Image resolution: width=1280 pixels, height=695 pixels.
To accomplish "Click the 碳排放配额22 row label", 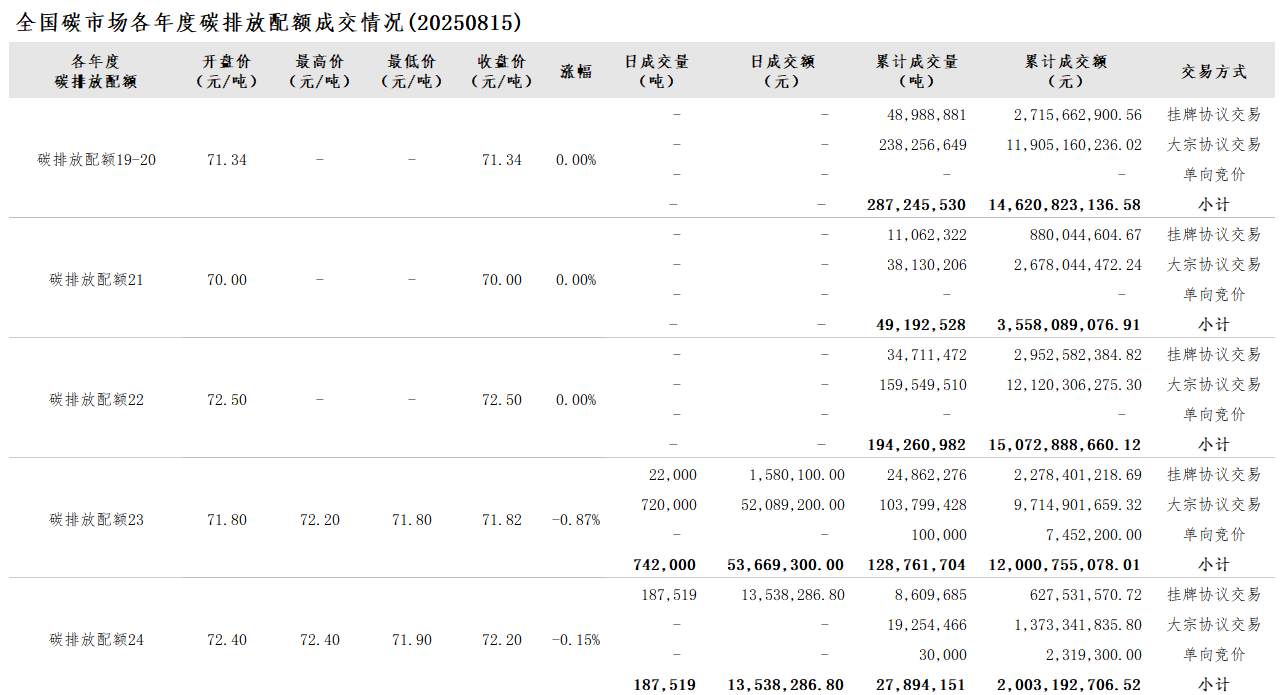I will (x=97, y=400).
